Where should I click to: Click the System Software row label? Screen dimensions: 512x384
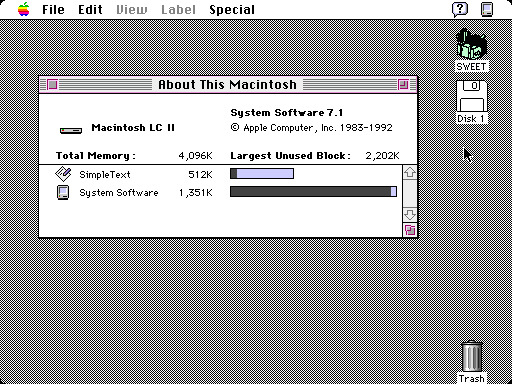tap(119, 193)
